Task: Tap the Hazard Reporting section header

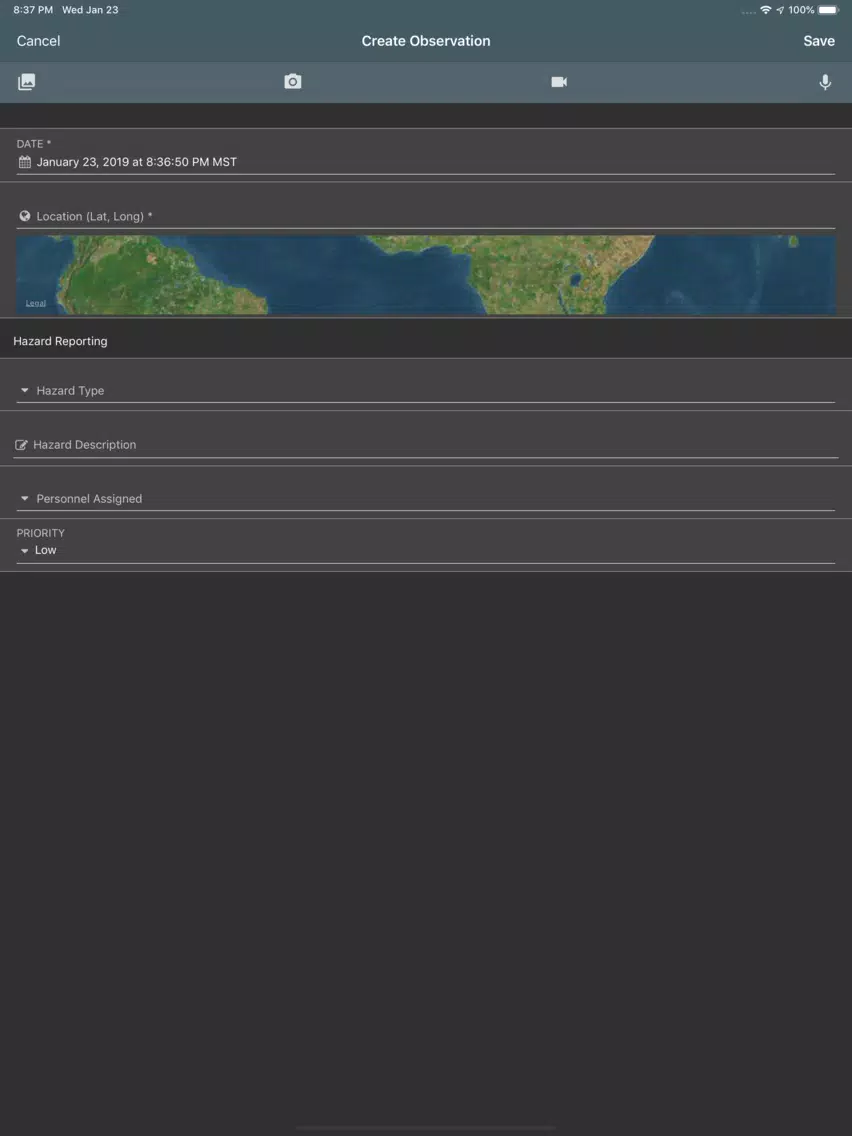Action: (60, 341)
